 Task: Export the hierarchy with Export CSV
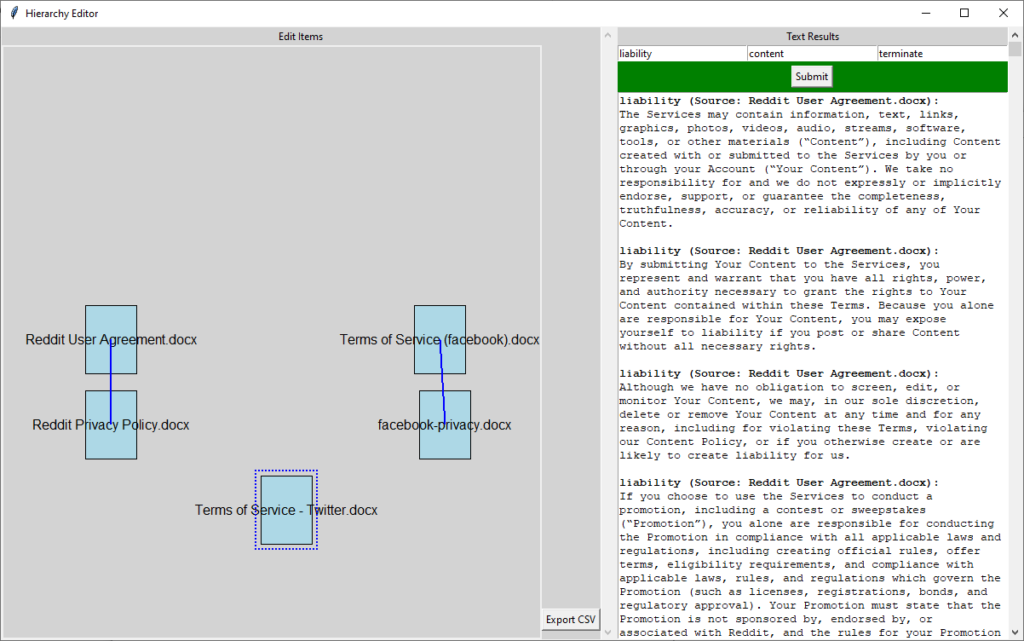(570, 620)
